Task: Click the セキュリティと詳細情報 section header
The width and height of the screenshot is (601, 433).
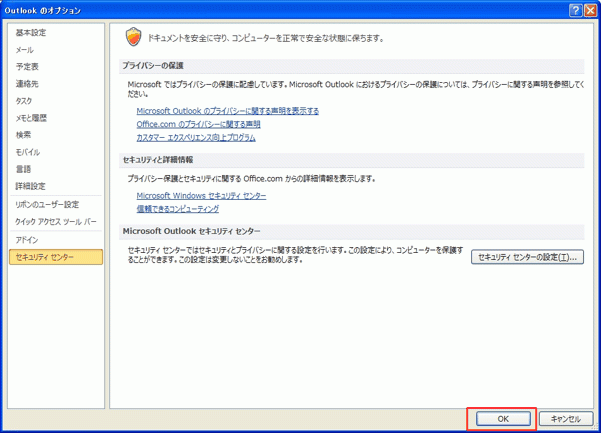Action: click(351, 160)
